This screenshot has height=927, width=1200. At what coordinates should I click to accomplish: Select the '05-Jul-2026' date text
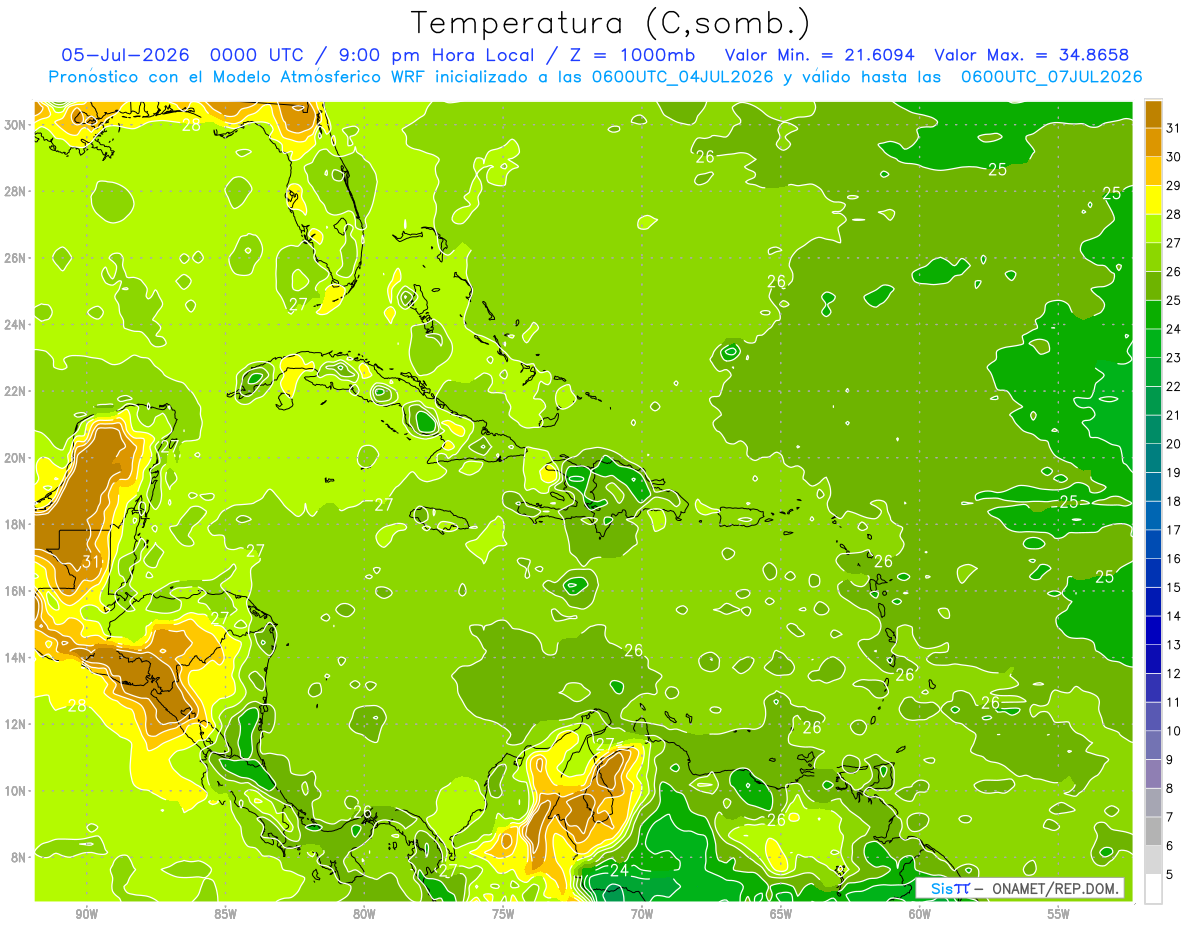pyautogui.click(x=127, y=54)
